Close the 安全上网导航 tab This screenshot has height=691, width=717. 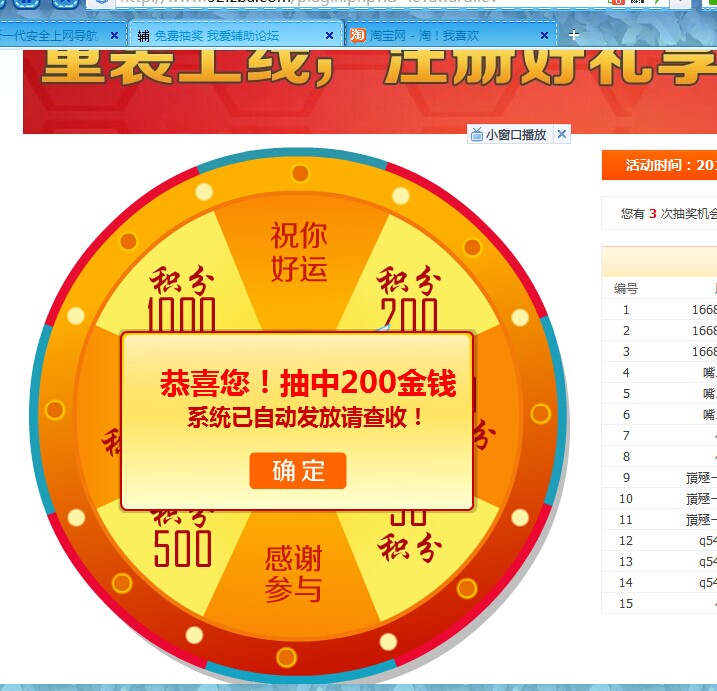114,35
